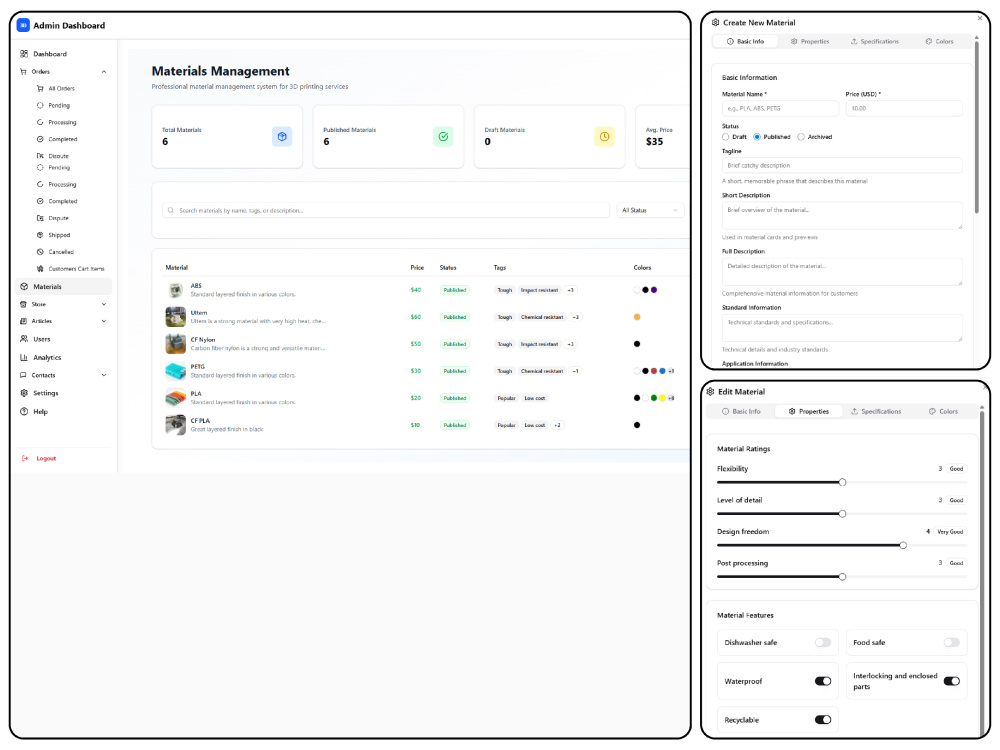The image size is (1000, 750).
Task: Switch to Specifications tab in Create New Material
Action: pyautogui.click(x=874, y=41)
